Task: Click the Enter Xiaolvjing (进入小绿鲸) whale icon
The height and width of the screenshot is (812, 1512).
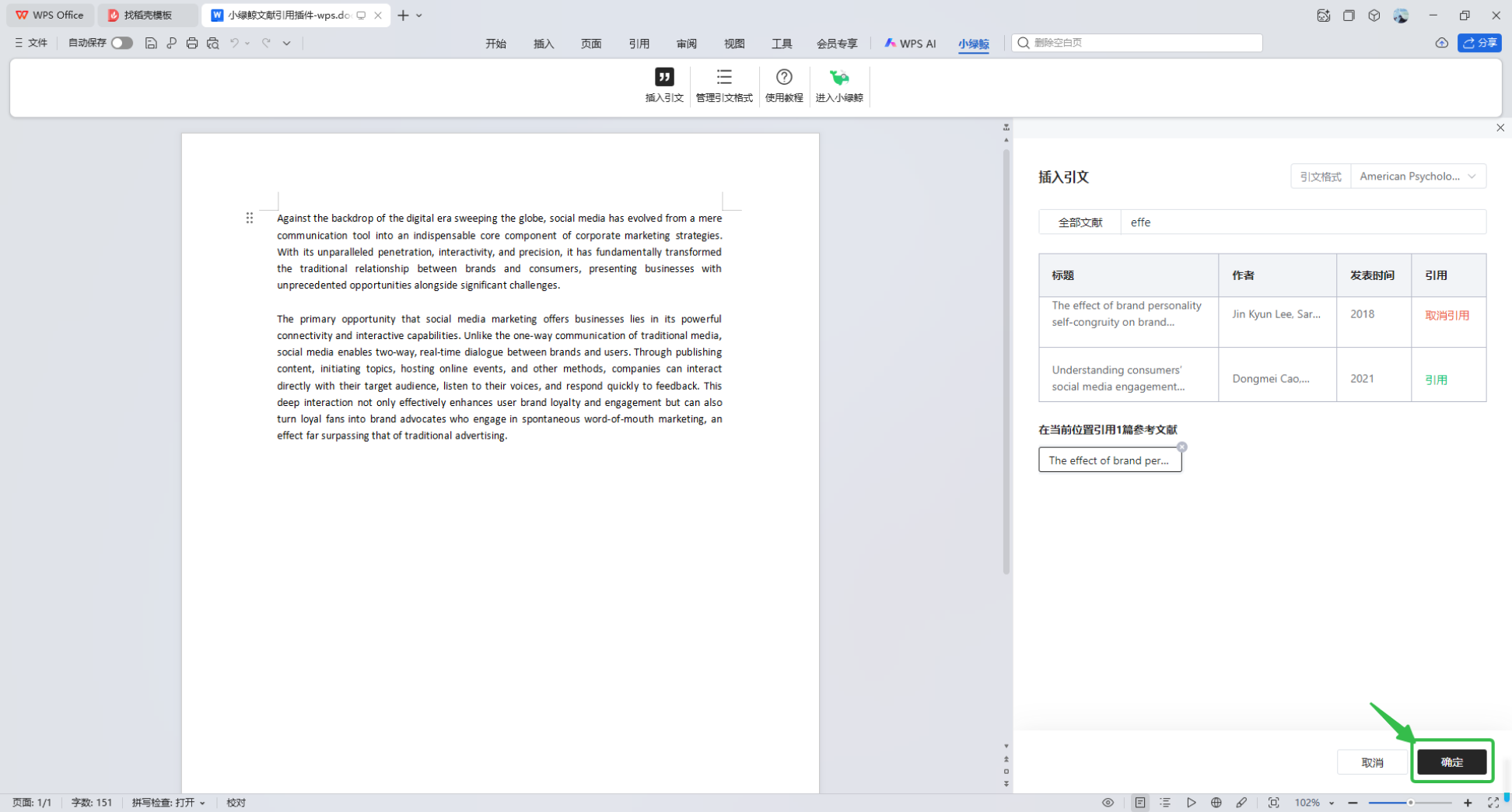Action: [838, 78]
